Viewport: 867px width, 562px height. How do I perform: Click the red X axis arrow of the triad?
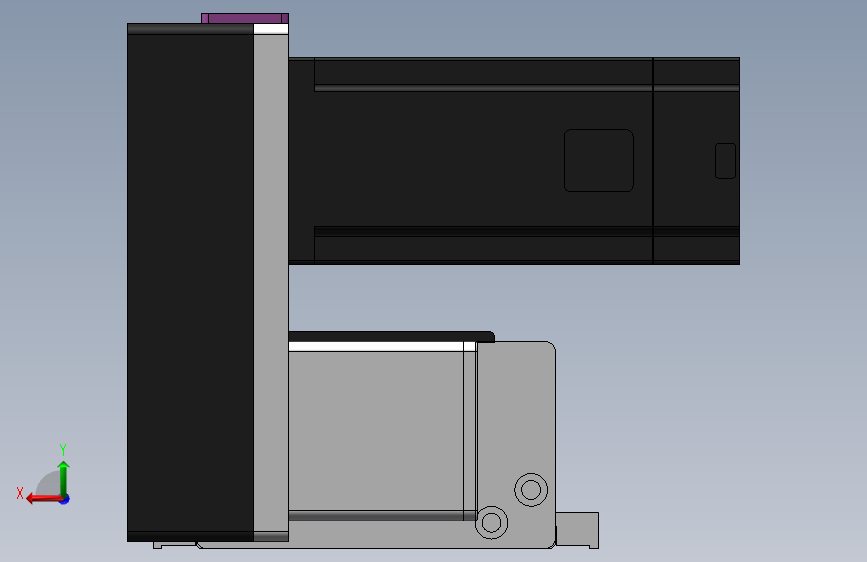[43, 499]
